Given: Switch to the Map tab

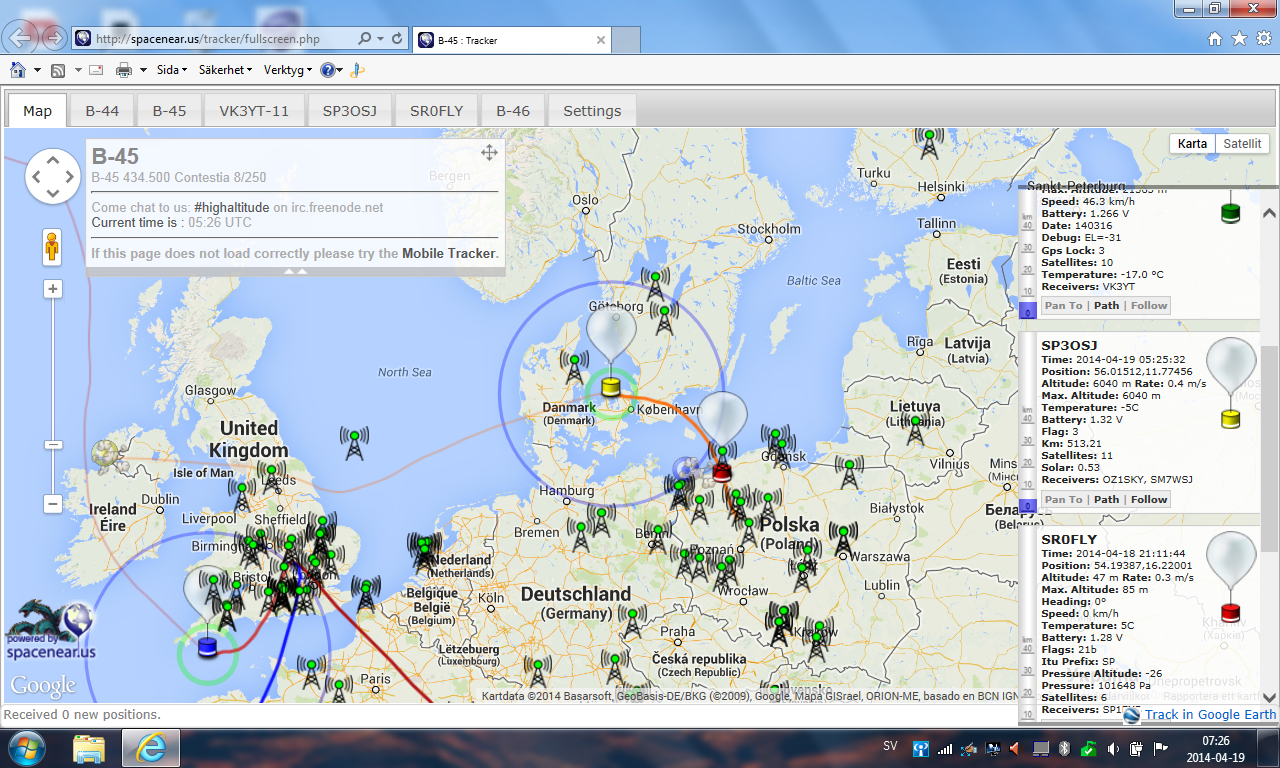Looking at the screenshot, I should (37, 111).
